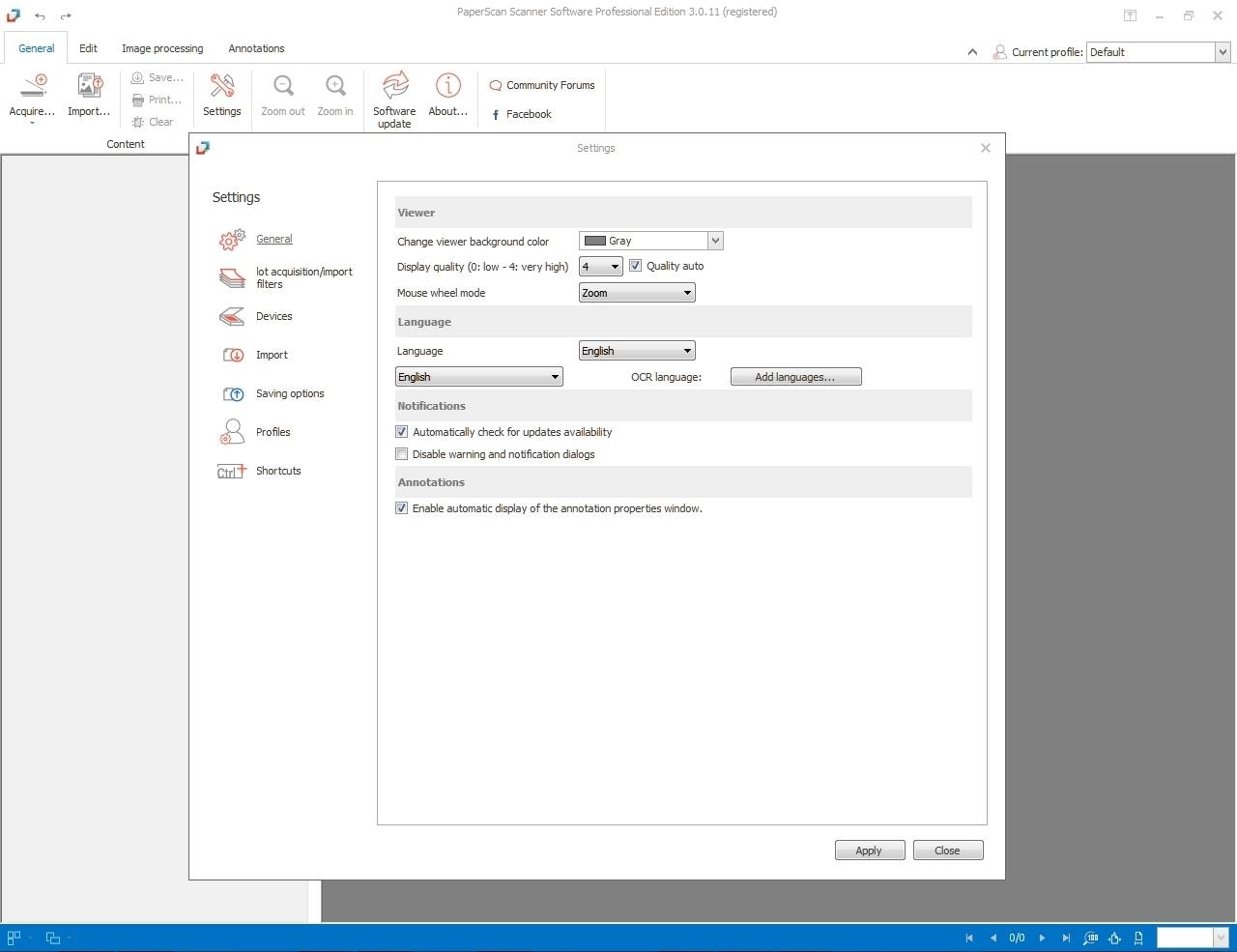Screen dimensions: 1237x952
Task: Click the Save button in ribbon
Action: coord(157,77)
